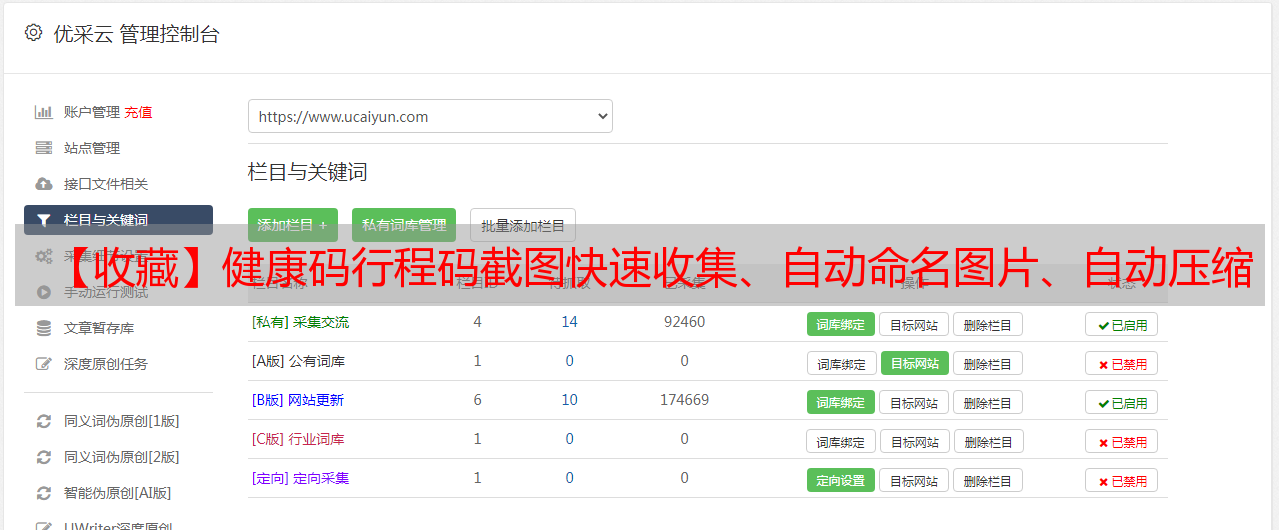This screenshot has width=1279, height=530.
Task: Toggle 已启用 status for 采集交流 row
Action: pyautogui.click(x=1121, y=324)
